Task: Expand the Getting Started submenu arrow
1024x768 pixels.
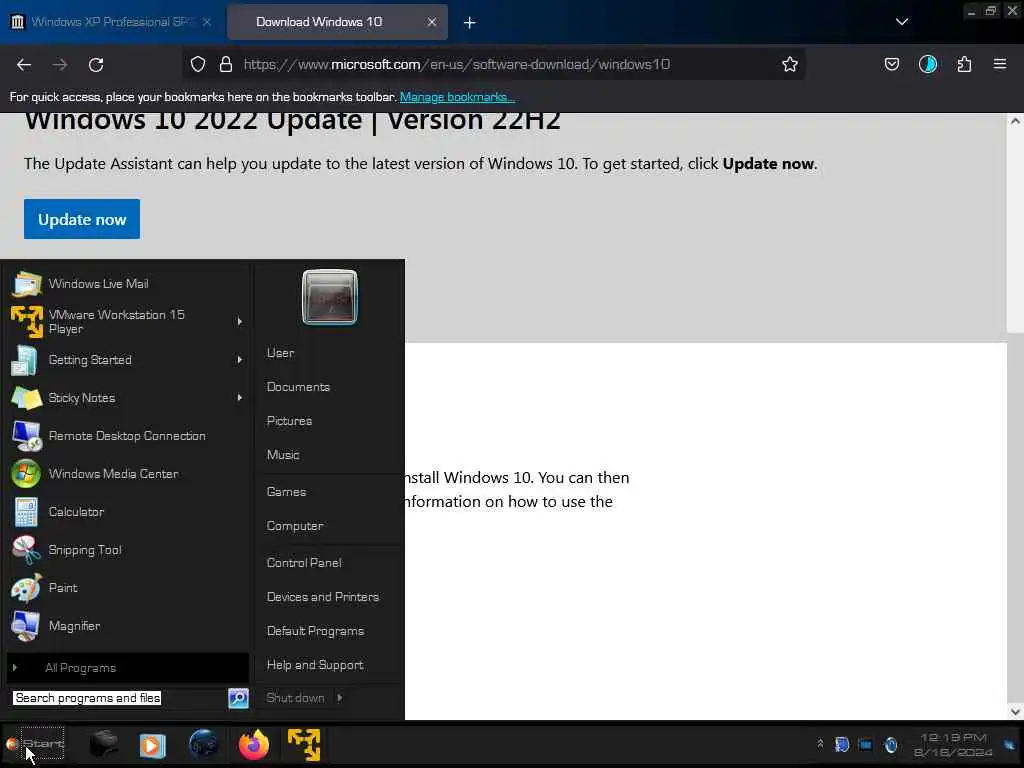Action: 240,360
